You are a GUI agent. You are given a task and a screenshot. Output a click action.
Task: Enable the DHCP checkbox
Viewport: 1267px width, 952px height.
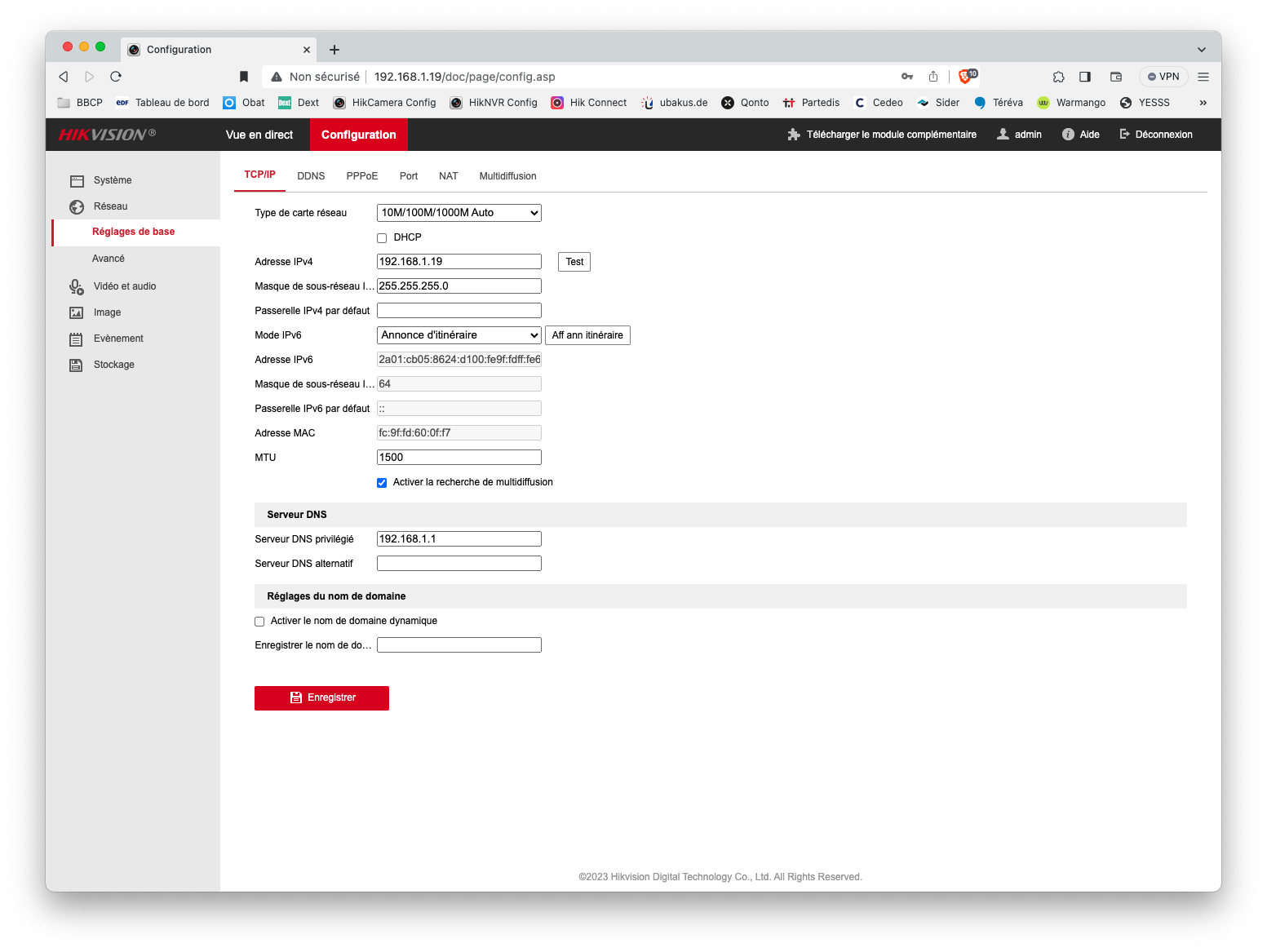382,238
